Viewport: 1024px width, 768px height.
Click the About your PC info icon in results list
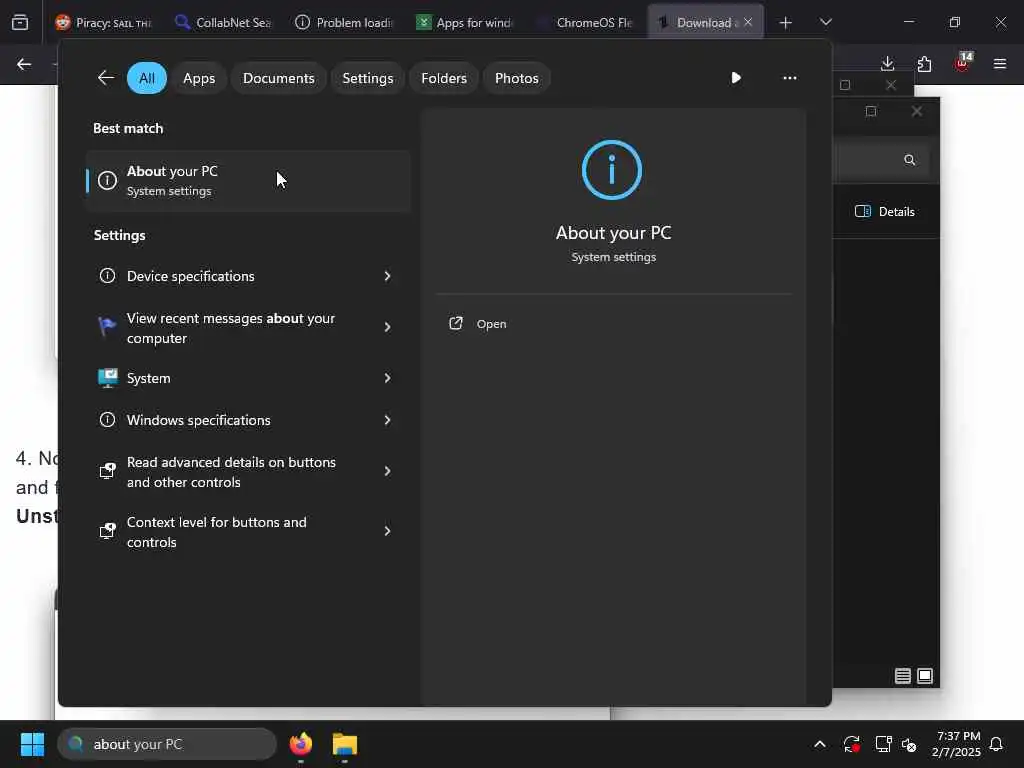click(x=107, y=180)
